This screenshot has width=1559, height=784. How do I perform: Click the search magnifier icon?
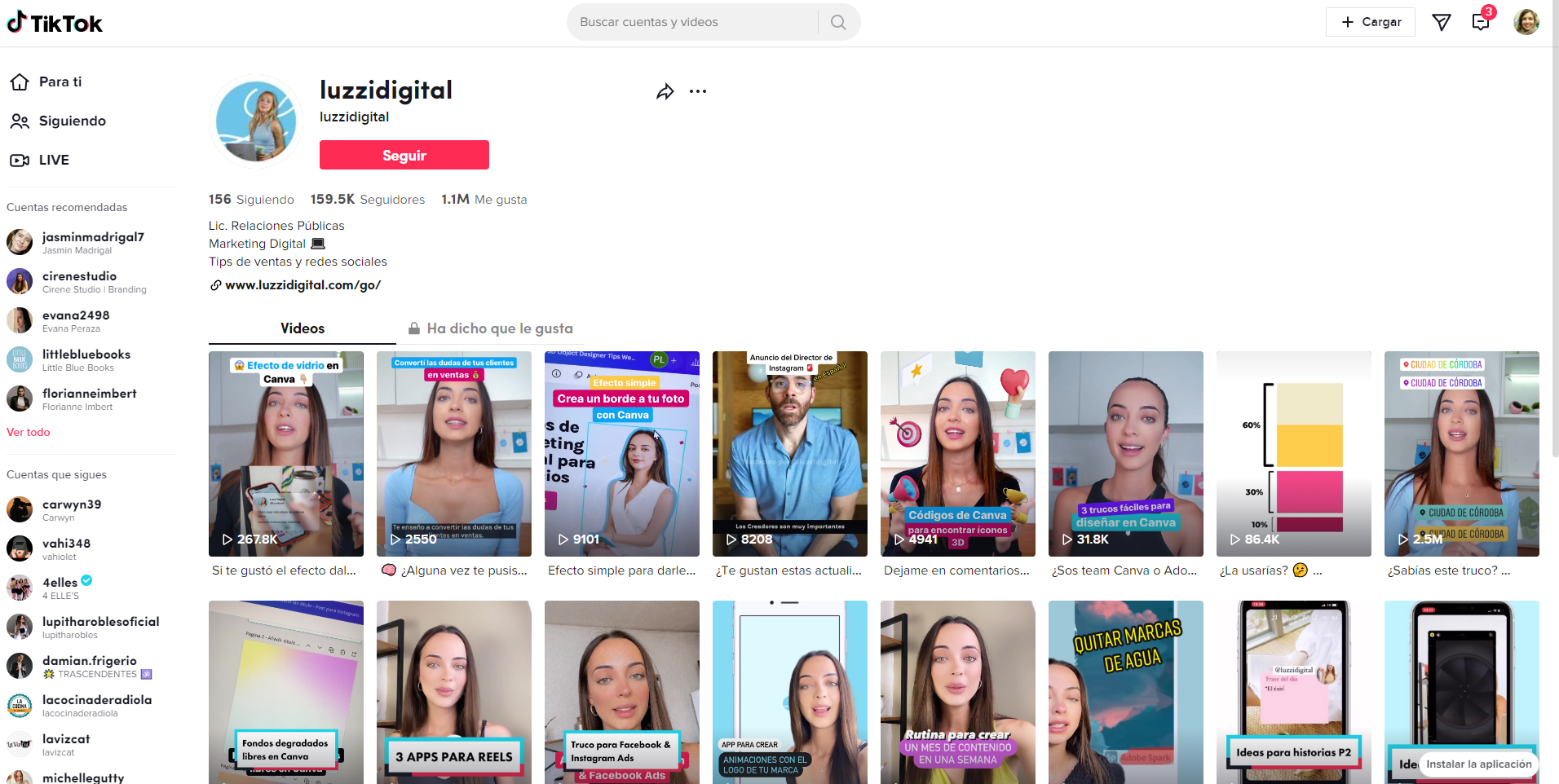838,22
